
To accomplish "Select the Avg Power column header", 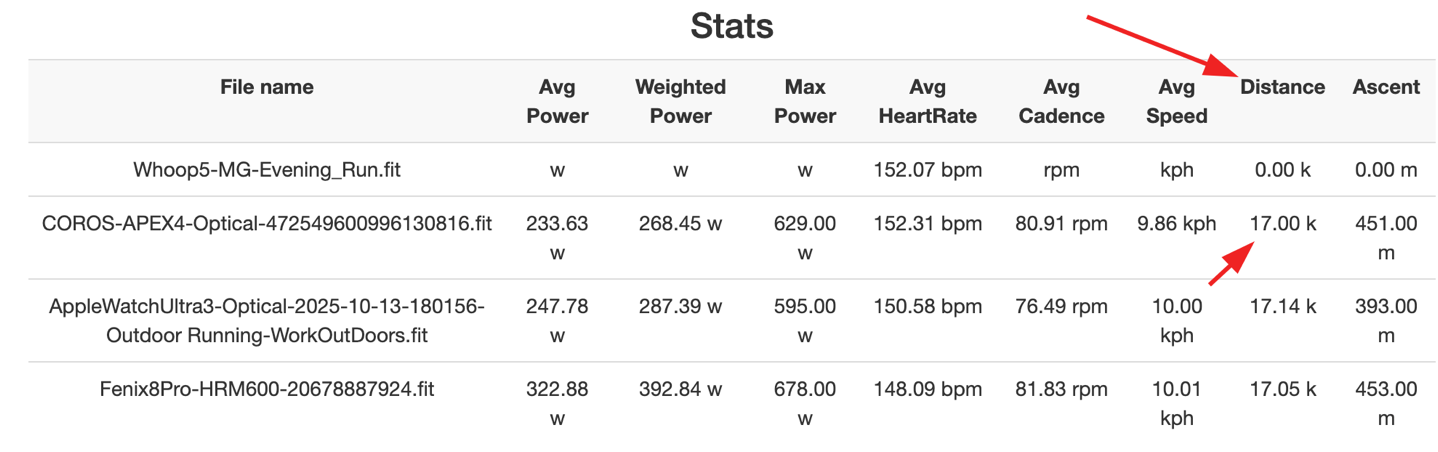I will click(557, 101).
